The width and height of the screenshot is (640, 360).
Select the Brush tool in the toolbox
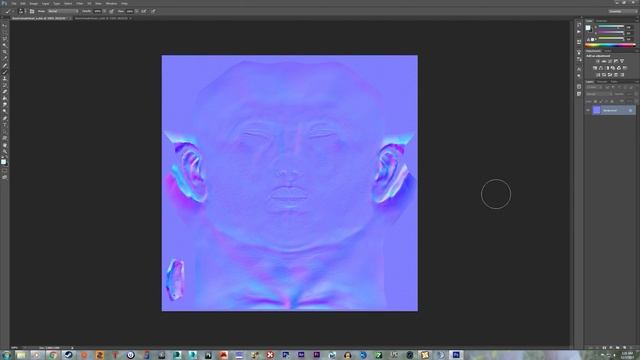pos(5,72)
